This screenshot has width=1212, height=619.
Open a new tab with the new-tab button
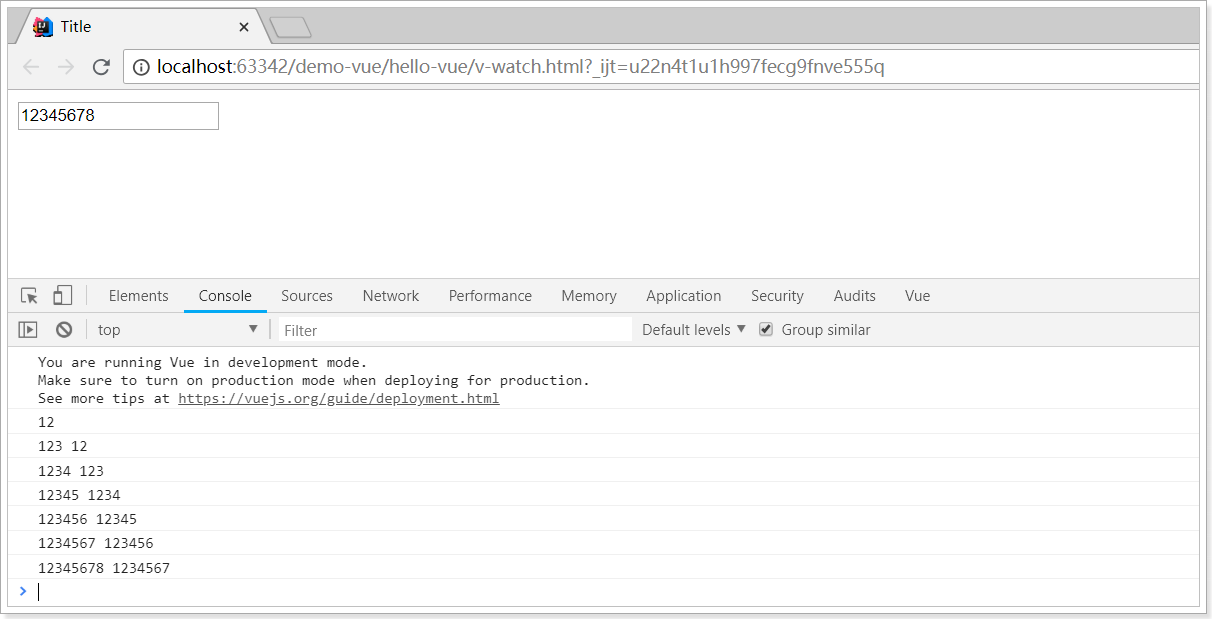(290, 27)
